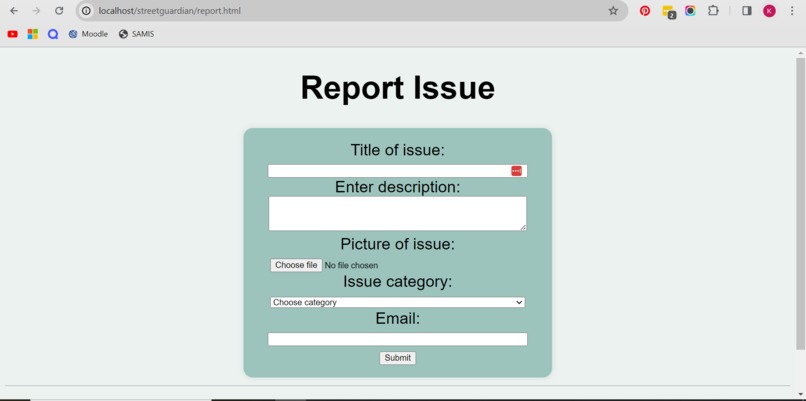Screen dimensions: 806x401
Task: Open the Microsoft bookmark icon
Action: [x=32, y=34]
